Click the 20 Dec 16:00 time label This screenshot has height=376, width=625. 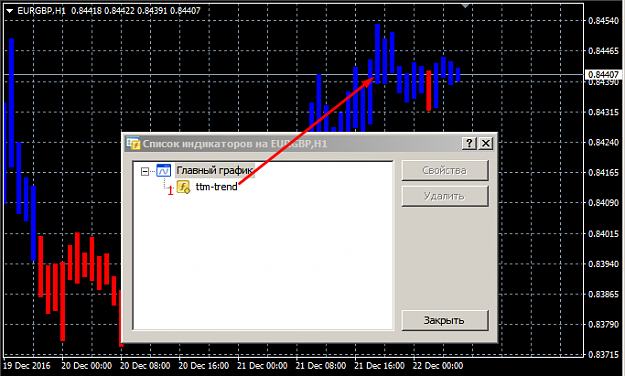coord(204,366)
